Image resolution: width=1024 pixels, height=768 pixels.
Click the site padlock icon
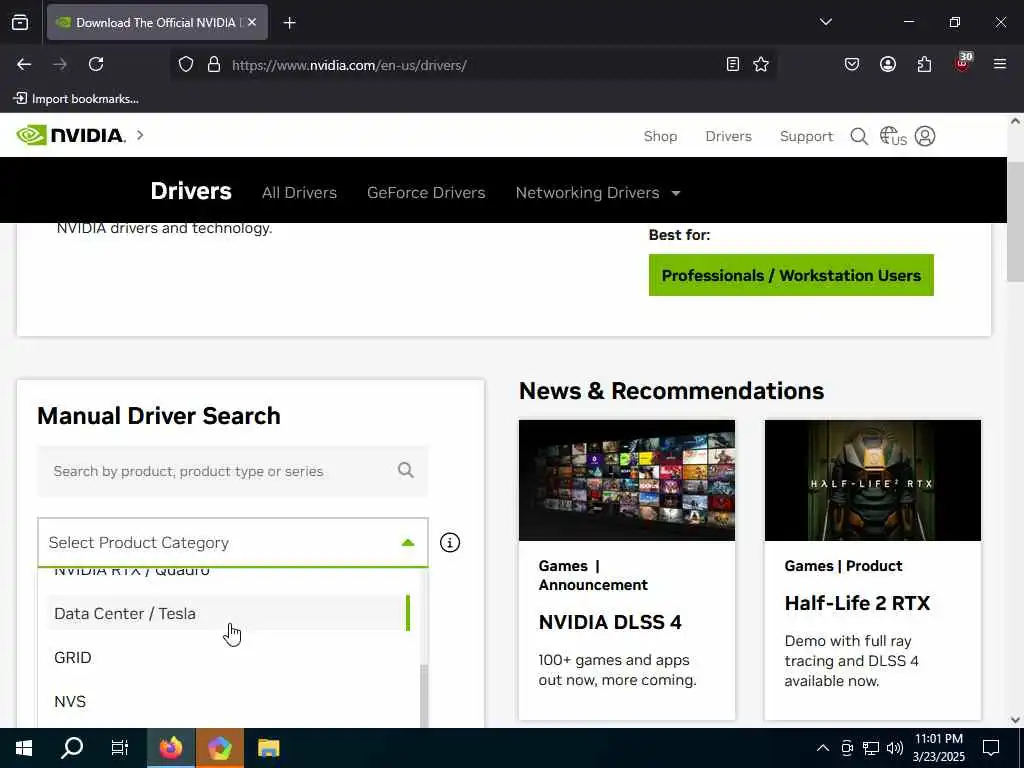[x=214, y=64]
